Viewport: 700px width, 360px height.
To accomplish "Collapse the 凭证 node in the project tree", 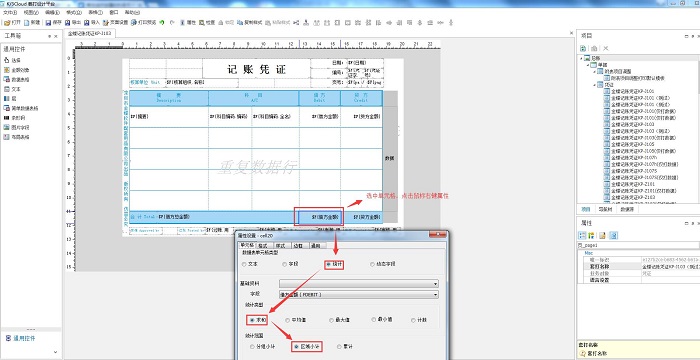I will coord(595,85).
